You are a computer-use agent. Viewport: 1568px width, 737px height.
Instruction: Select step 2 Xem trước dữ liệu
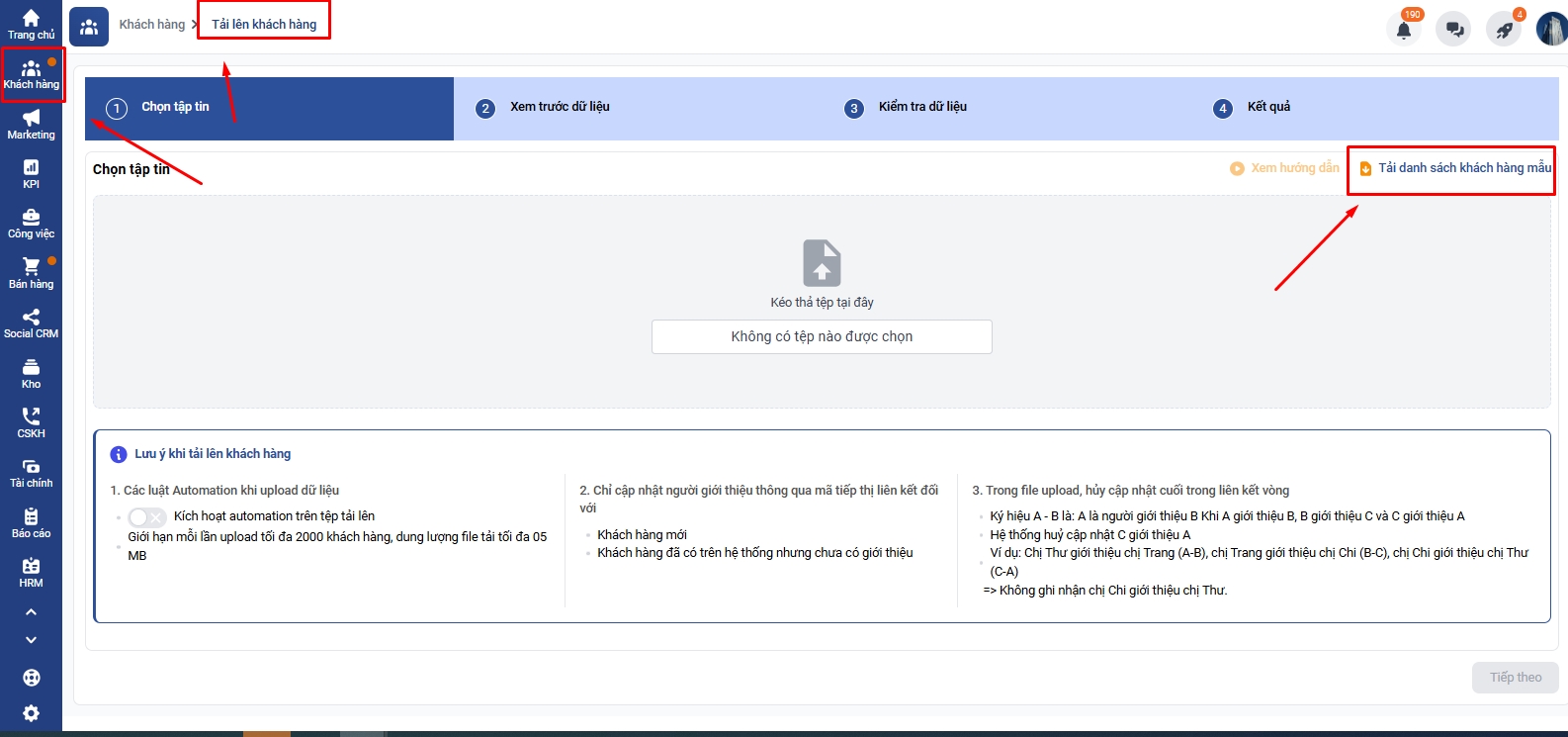[638, 108]
